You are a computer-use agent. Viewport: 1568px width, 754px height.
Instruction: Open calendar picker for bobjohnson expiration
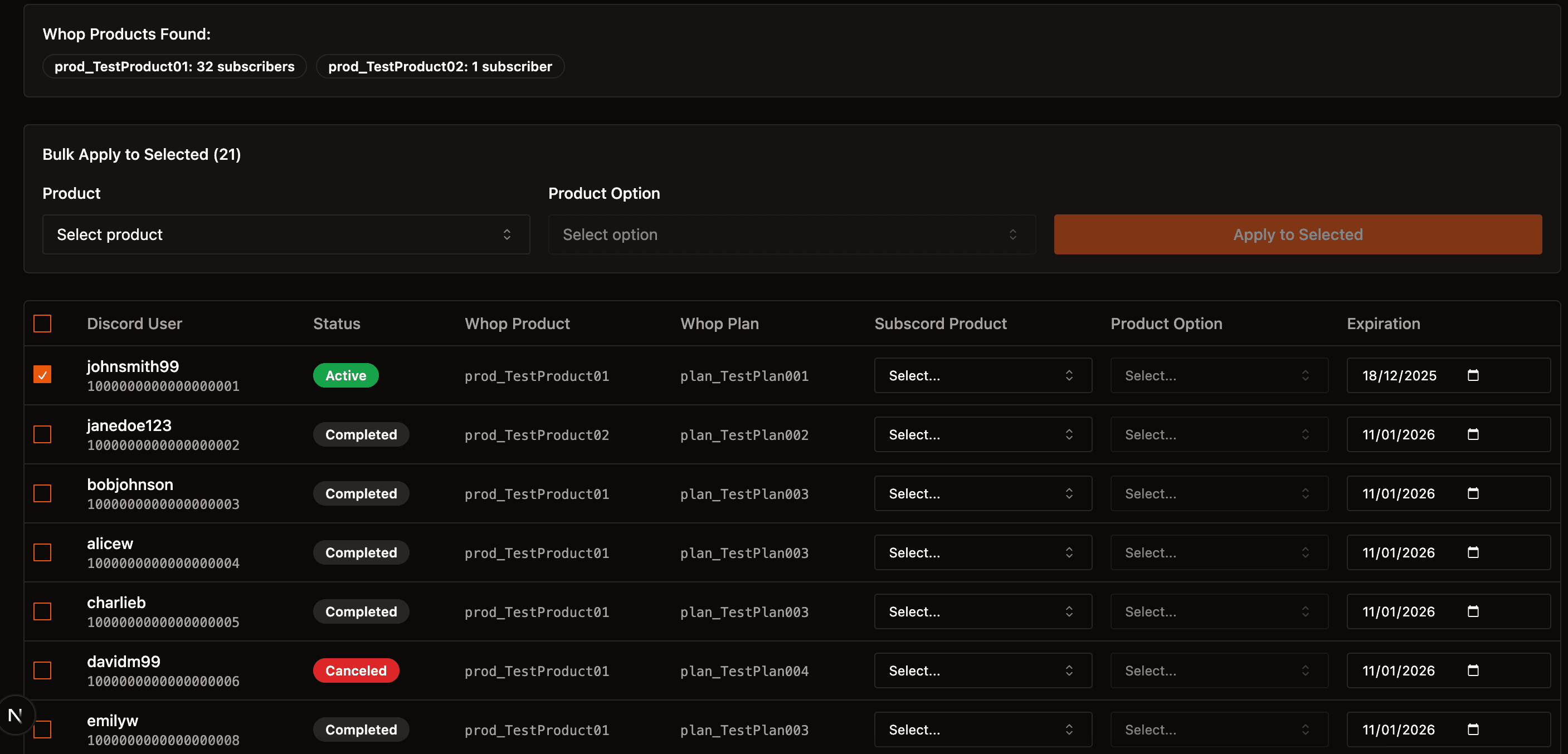pyautogui.click(x=1472, y=493)
